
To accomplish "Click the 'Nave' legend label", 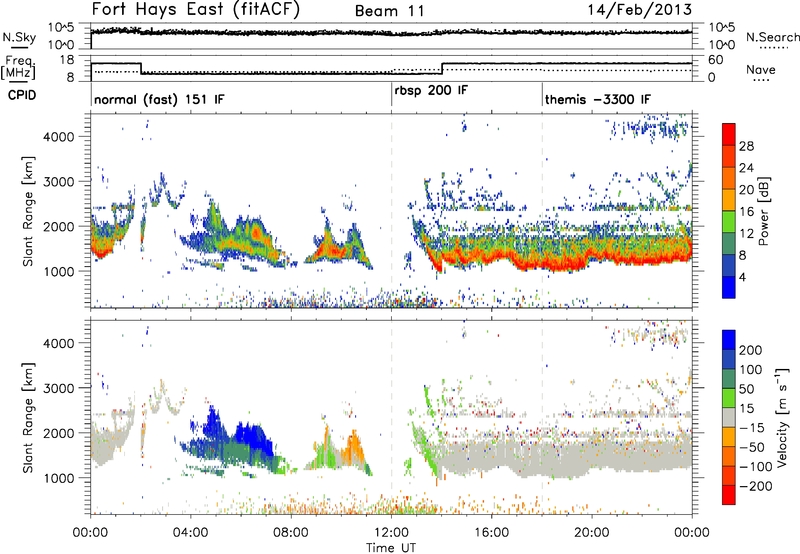I will [760, 70].
